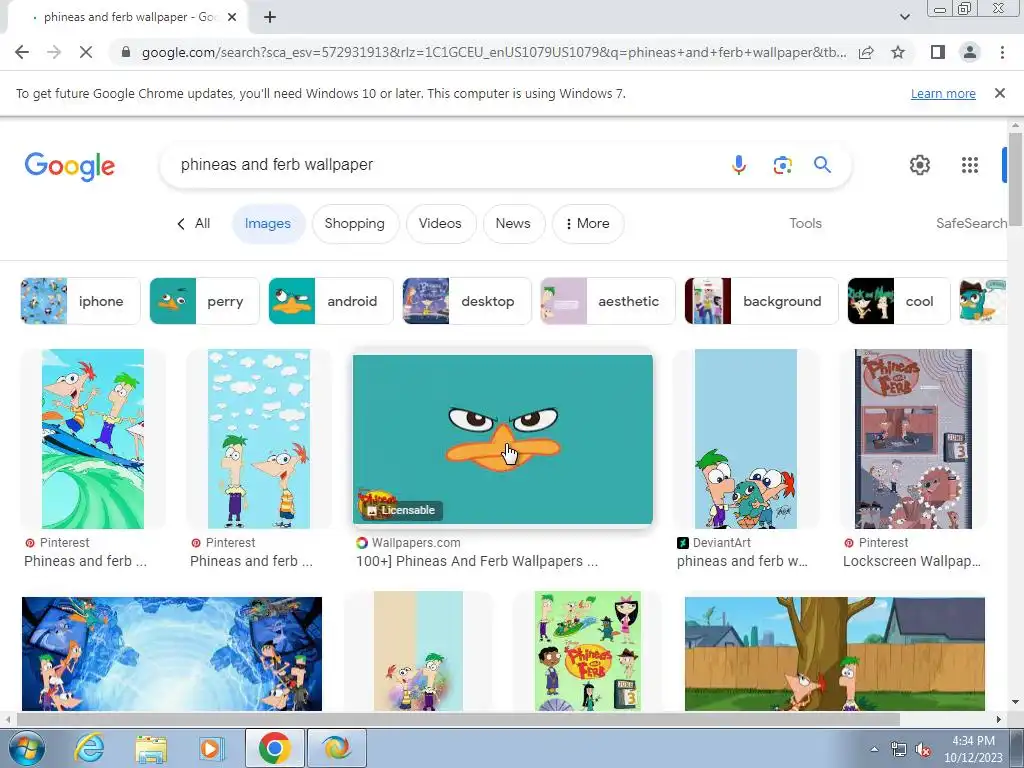Filter results by aesthetic chip
1024x768 pixels.
pos(608,301)
